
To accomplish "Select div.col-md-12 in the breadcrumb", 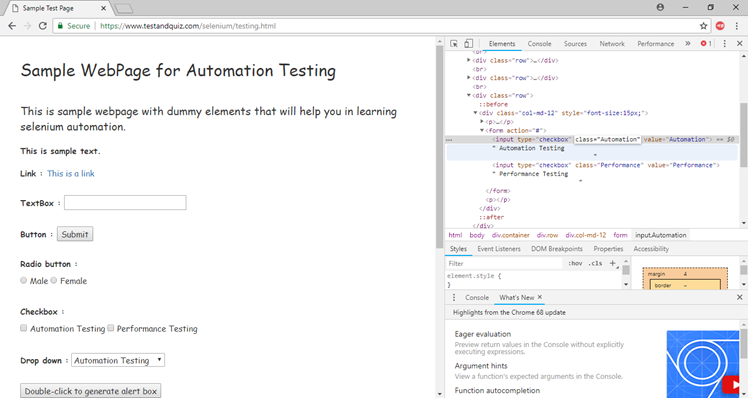I will (586, 235).
